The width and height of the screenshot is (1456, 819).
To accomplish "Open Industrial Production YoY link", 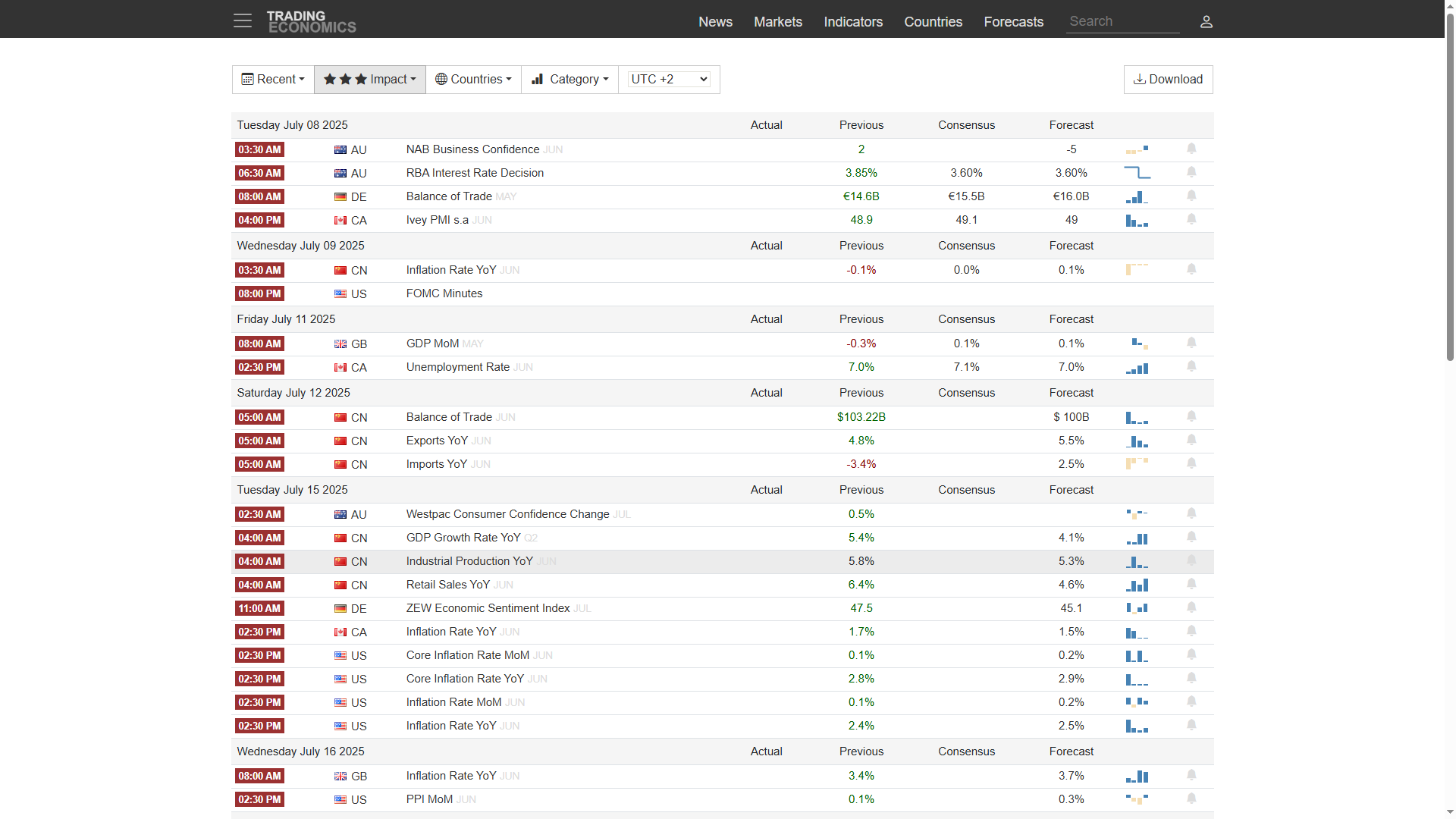I will tap(469, 561).
